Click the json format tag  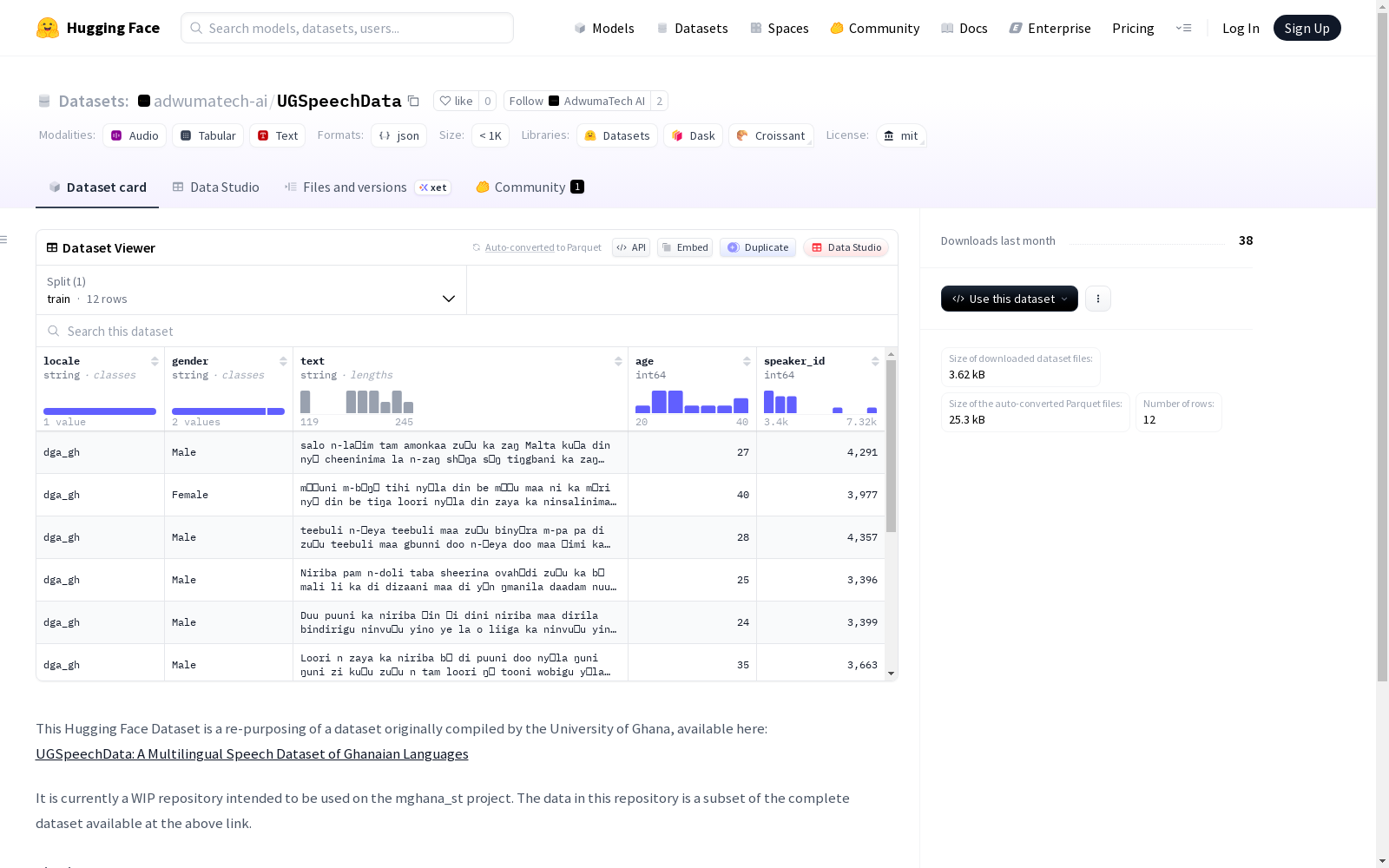point(399,135)
